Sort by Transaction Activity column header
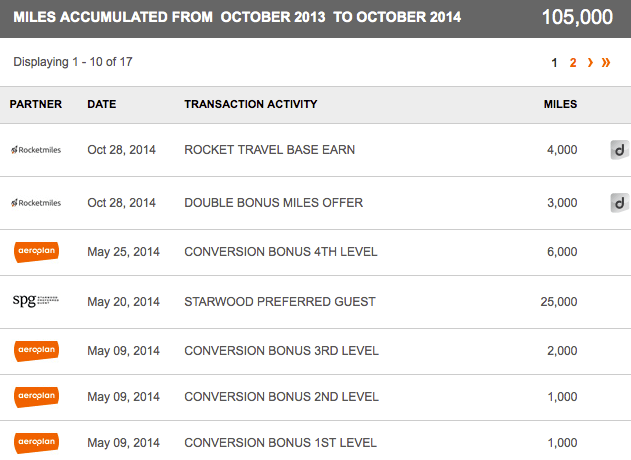Screen dimensions: 631x460 coord(251,104)
